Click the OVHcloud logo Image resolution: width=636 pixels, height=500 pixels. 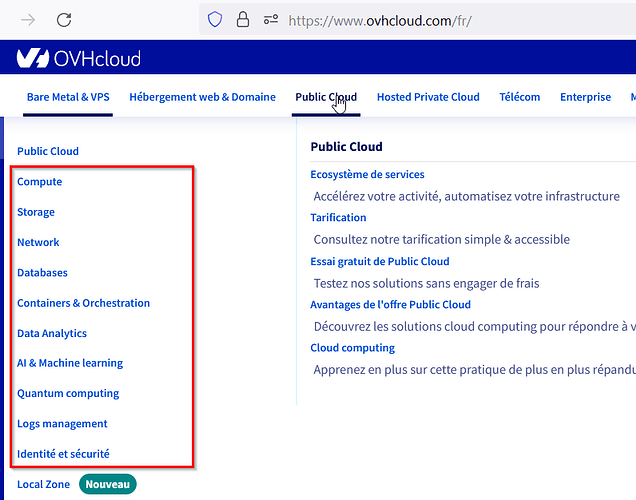click(79, 58)
